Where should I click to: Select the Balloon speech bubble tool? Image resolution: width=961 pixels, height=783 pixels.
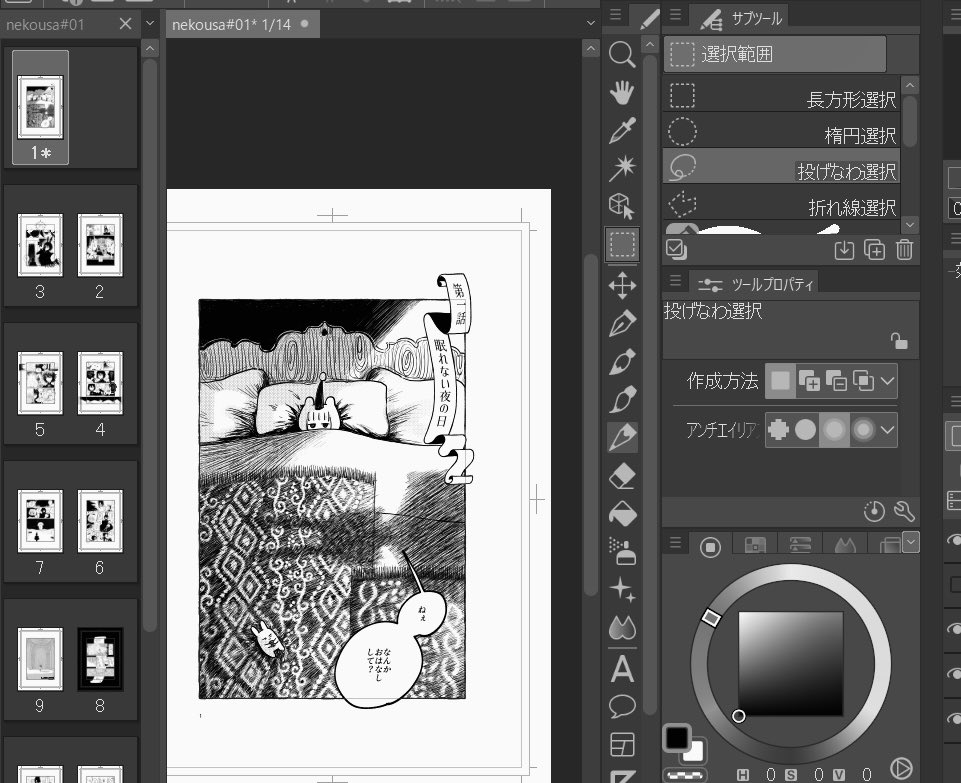(x=622, y=706)
